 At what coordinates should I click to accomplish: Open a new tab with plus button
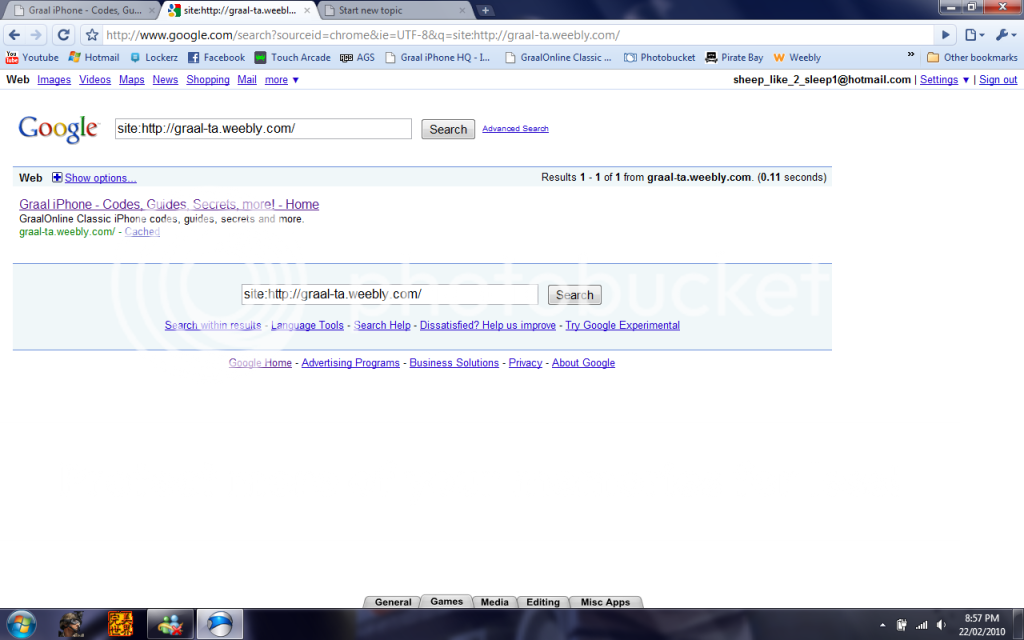tap(485, 10)
